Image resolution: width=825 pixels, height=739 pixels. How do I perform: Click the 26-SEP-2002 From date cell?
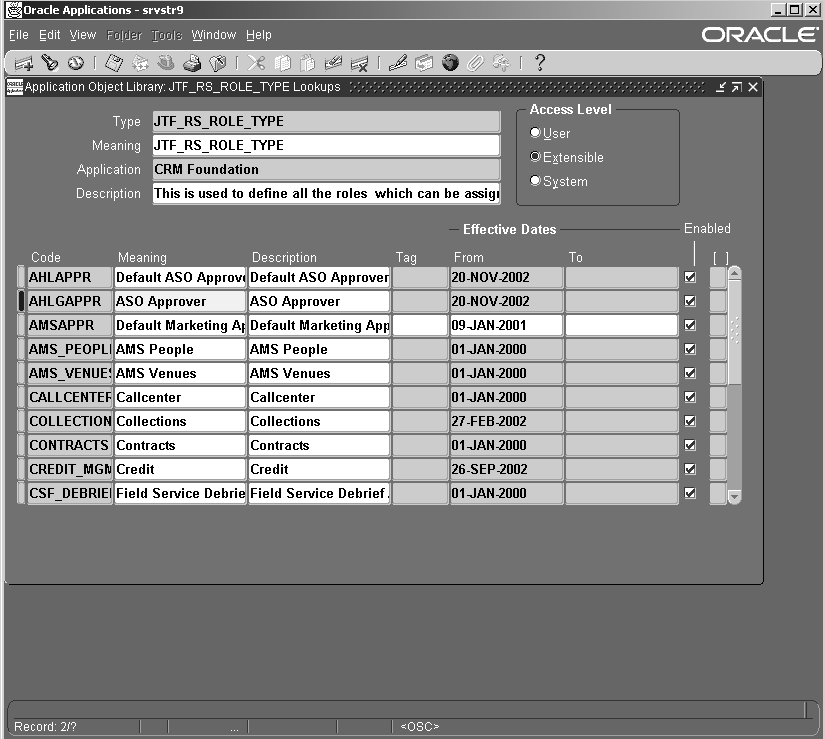point(506,469)
